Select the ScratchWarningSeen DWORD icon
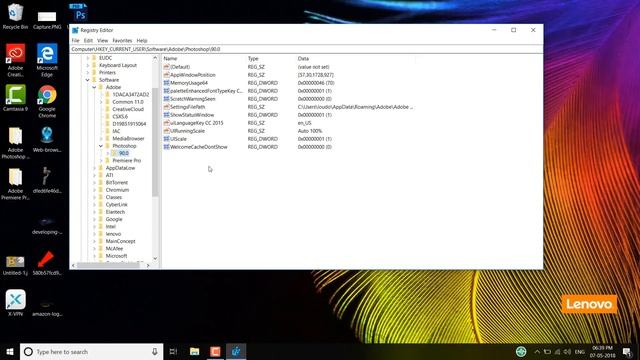The height and width of the screenshot is (360, 640). click(x=167, y=99)
